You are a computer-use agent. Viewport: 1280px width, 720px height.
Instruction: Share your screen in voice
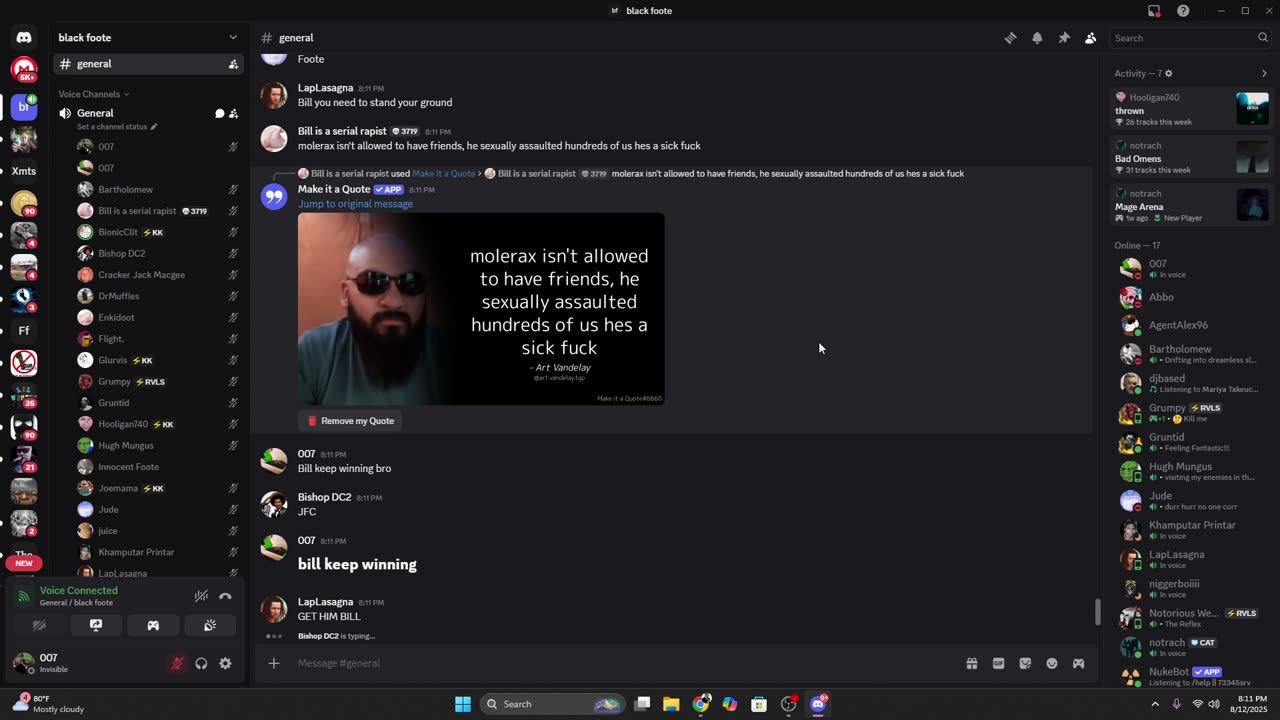coord(96,625)
